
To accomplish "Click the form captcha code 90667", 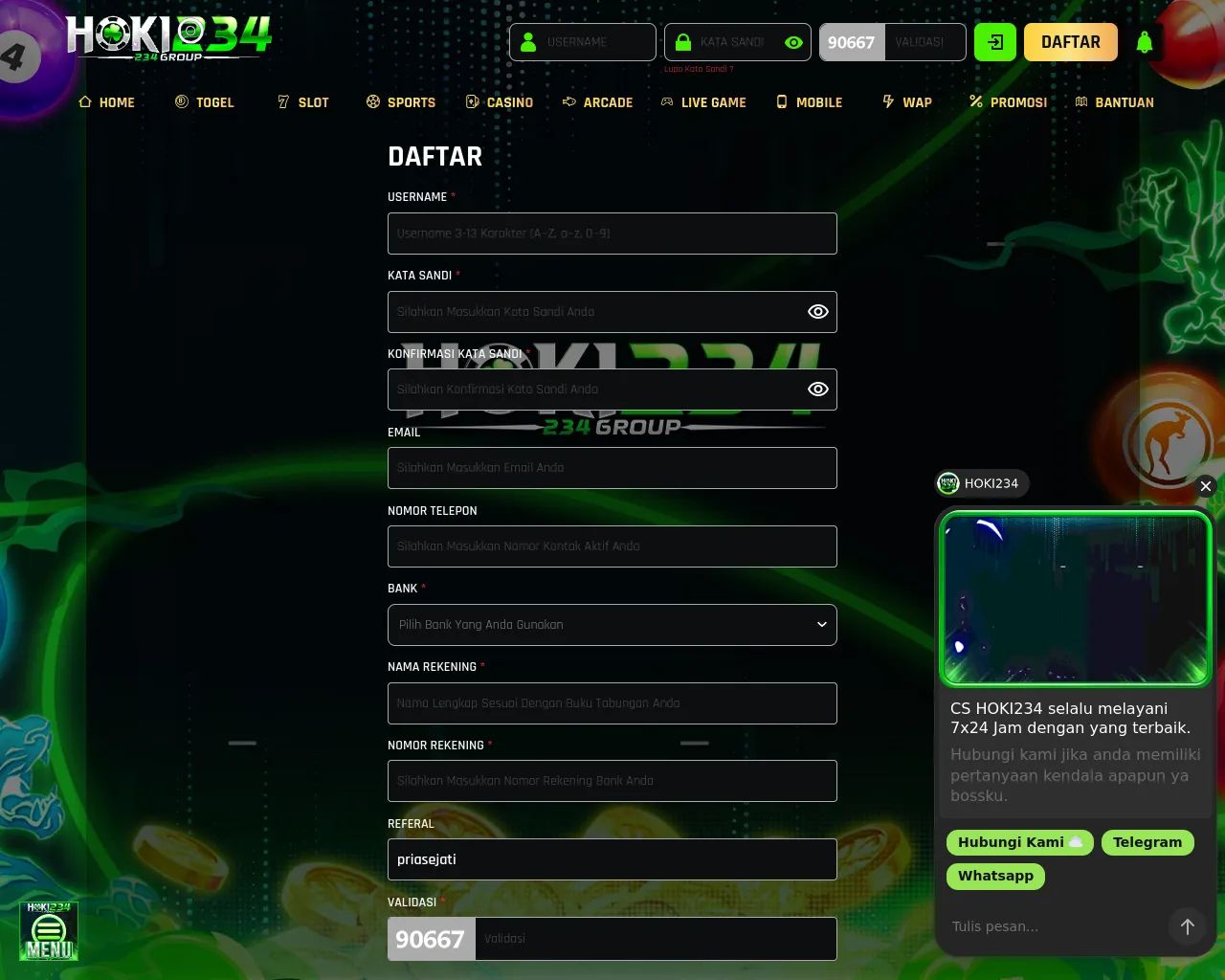I will pyautogui.click(x=431, y=939).
